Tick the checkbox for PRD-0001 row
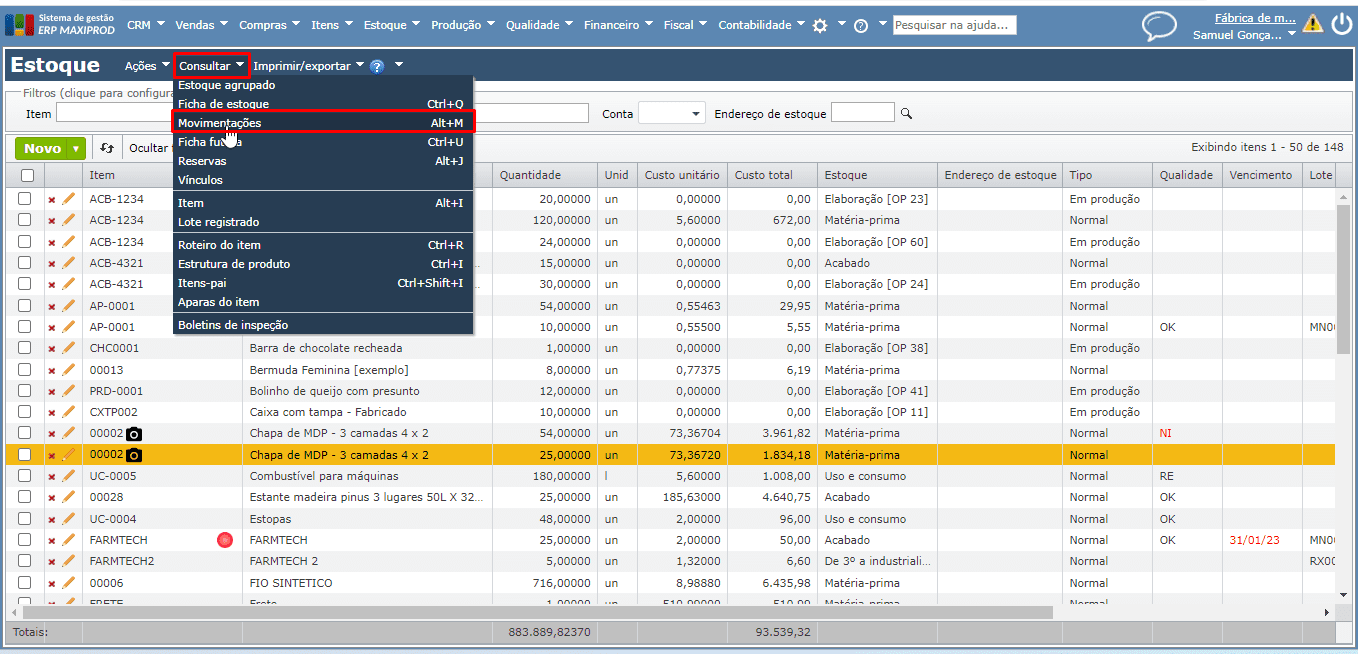 [25, 391]
